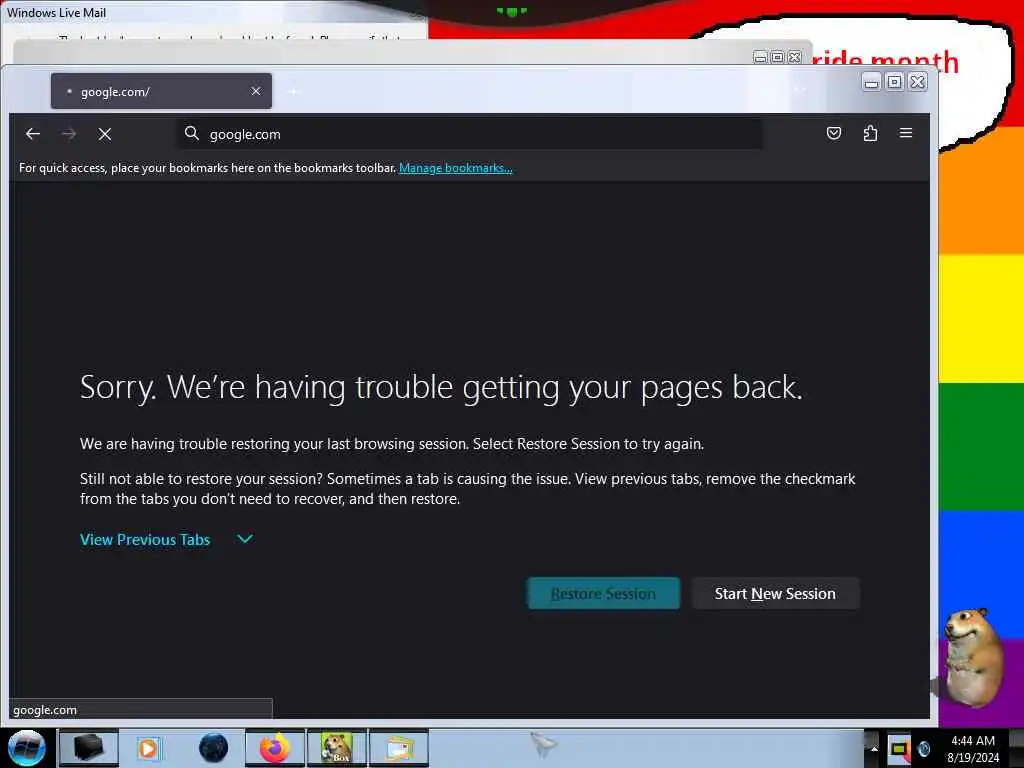1024x768 pixels.
Task: Click the search magnifier in the address bar
Action: click(x=191, y=133)
